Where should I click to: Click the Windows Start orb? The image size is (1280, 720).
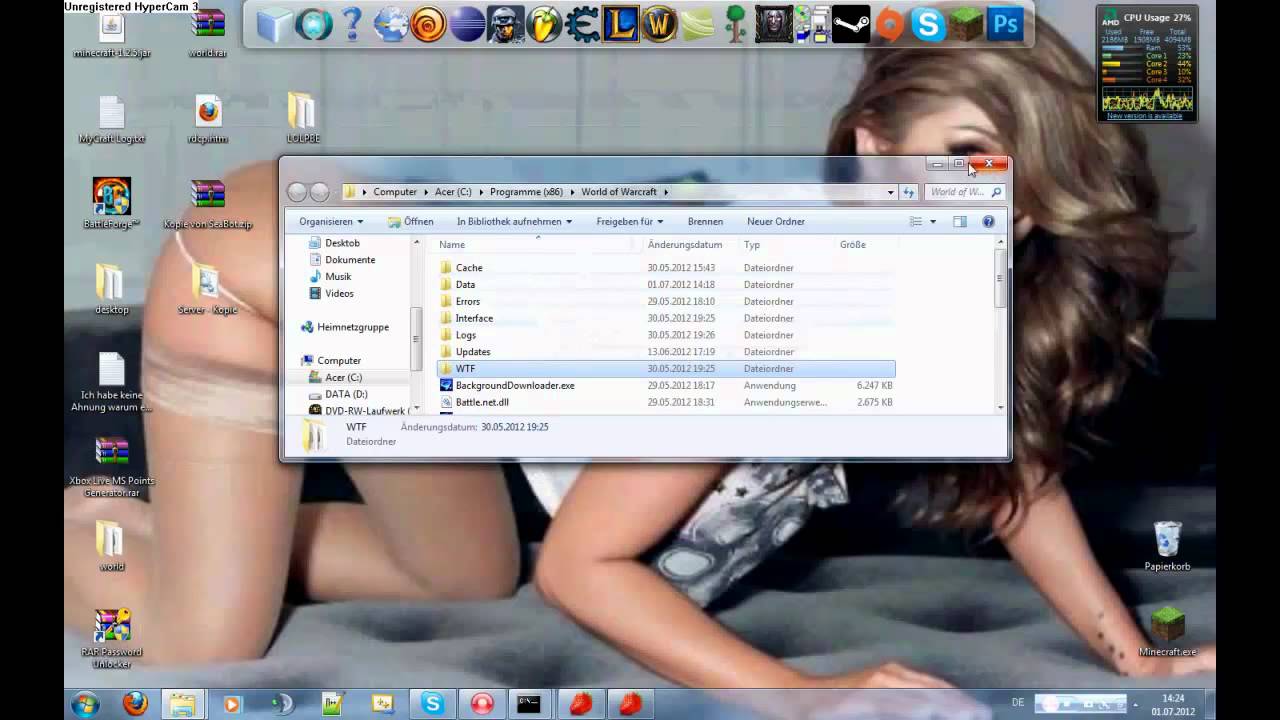[x=85, y=704]
